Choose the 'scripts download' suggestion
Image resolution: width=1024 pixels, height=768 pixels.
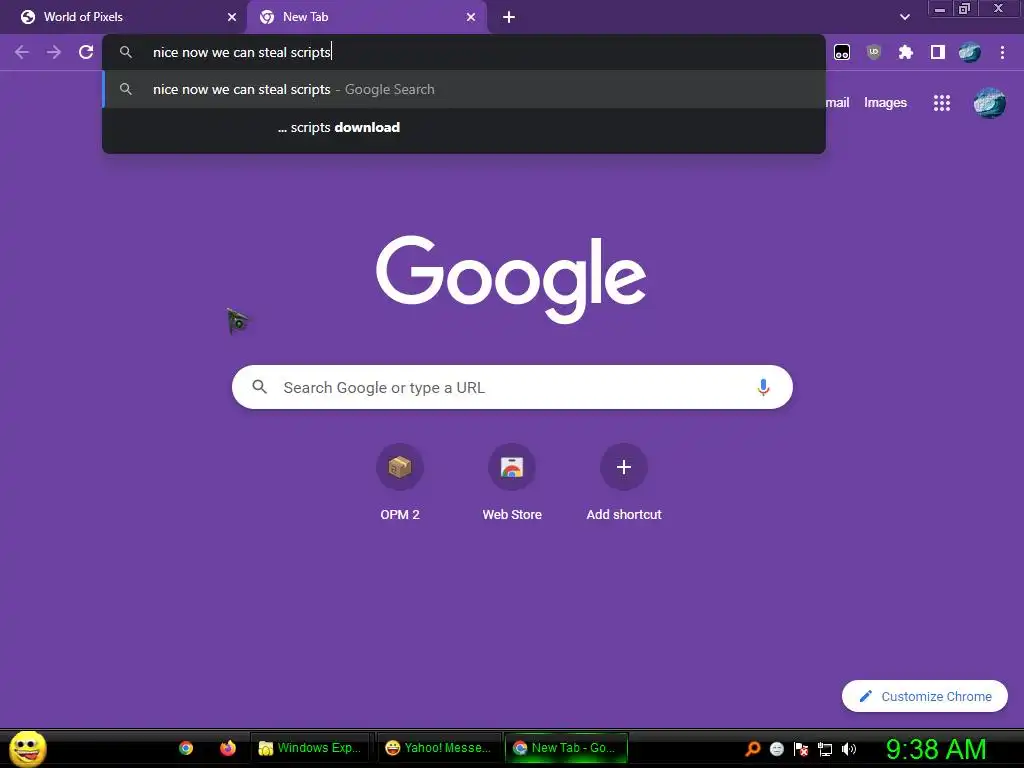[464, 127]
